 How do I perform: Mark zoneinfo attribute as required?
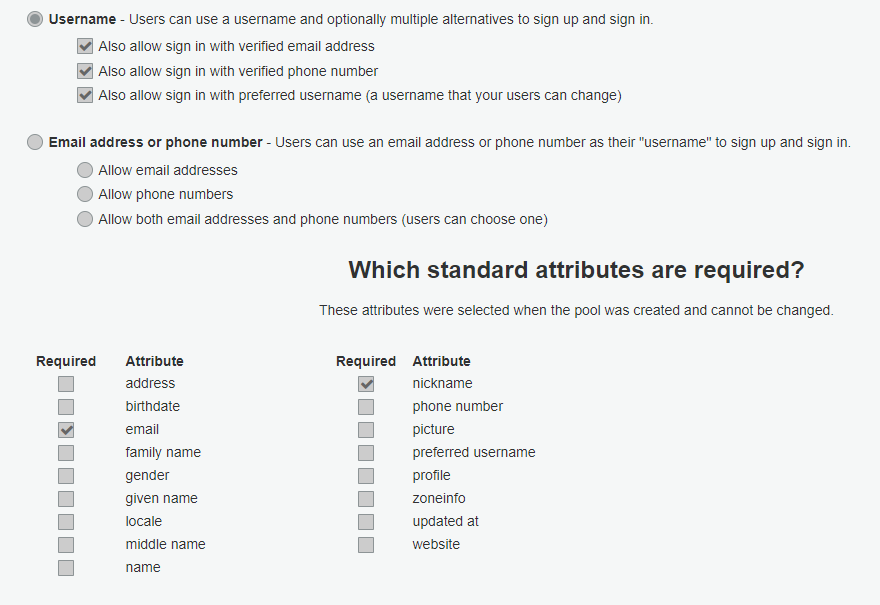coord(366,499)
